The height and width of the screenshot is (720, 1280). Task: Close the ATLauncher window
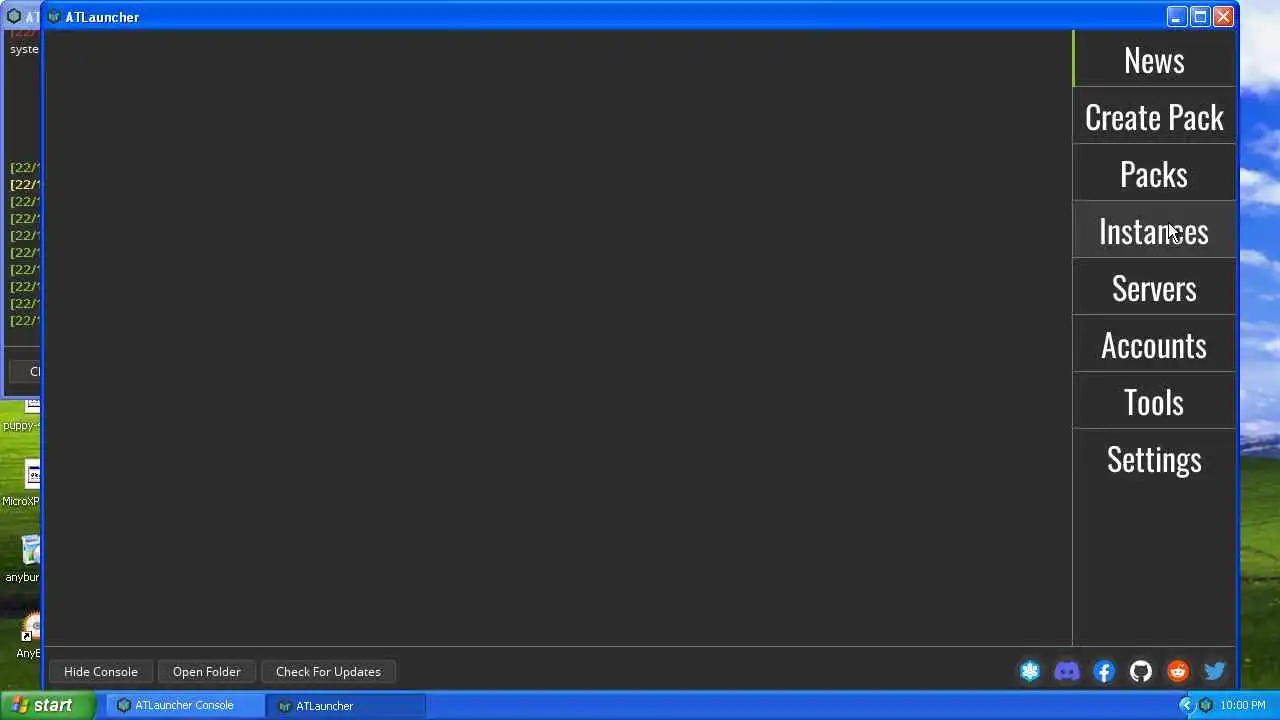(1223, 17)
